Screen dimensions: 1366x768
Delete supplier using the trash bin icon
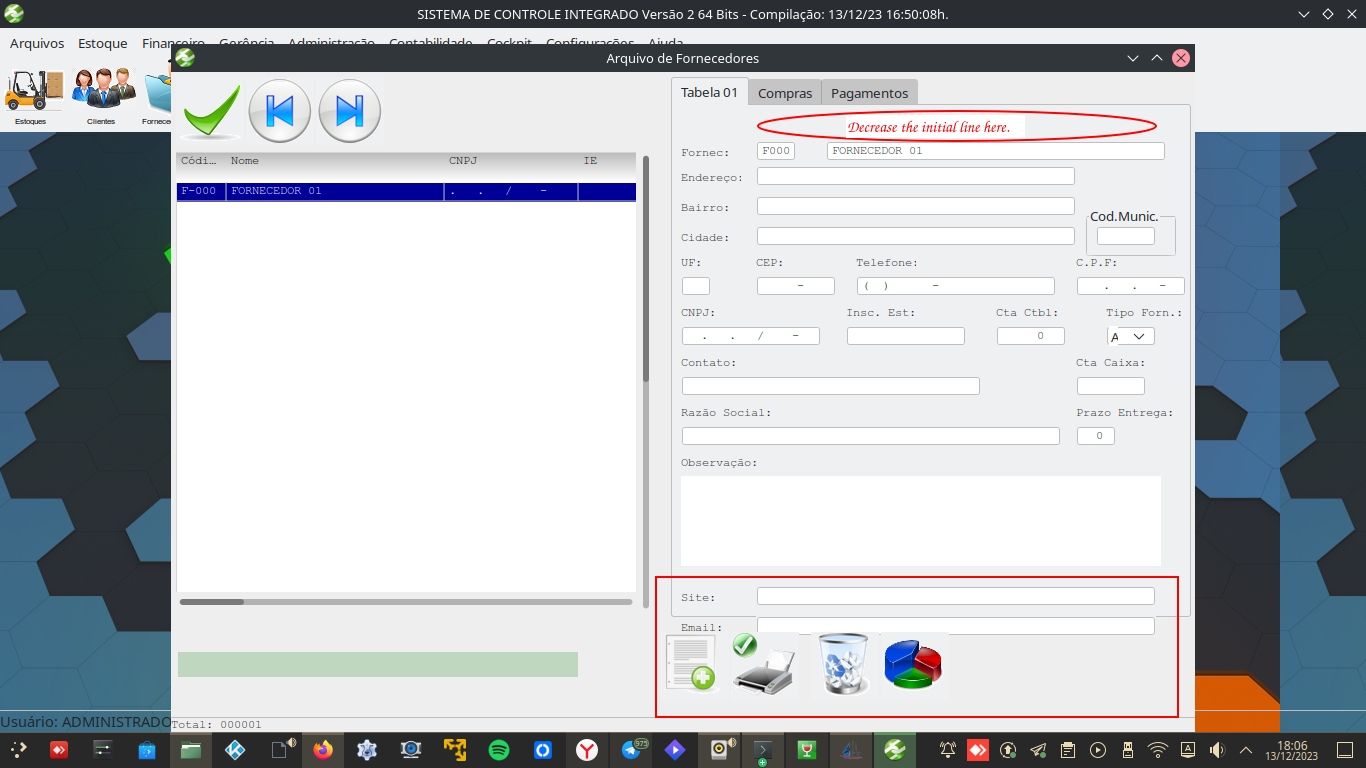click(843, 664)
